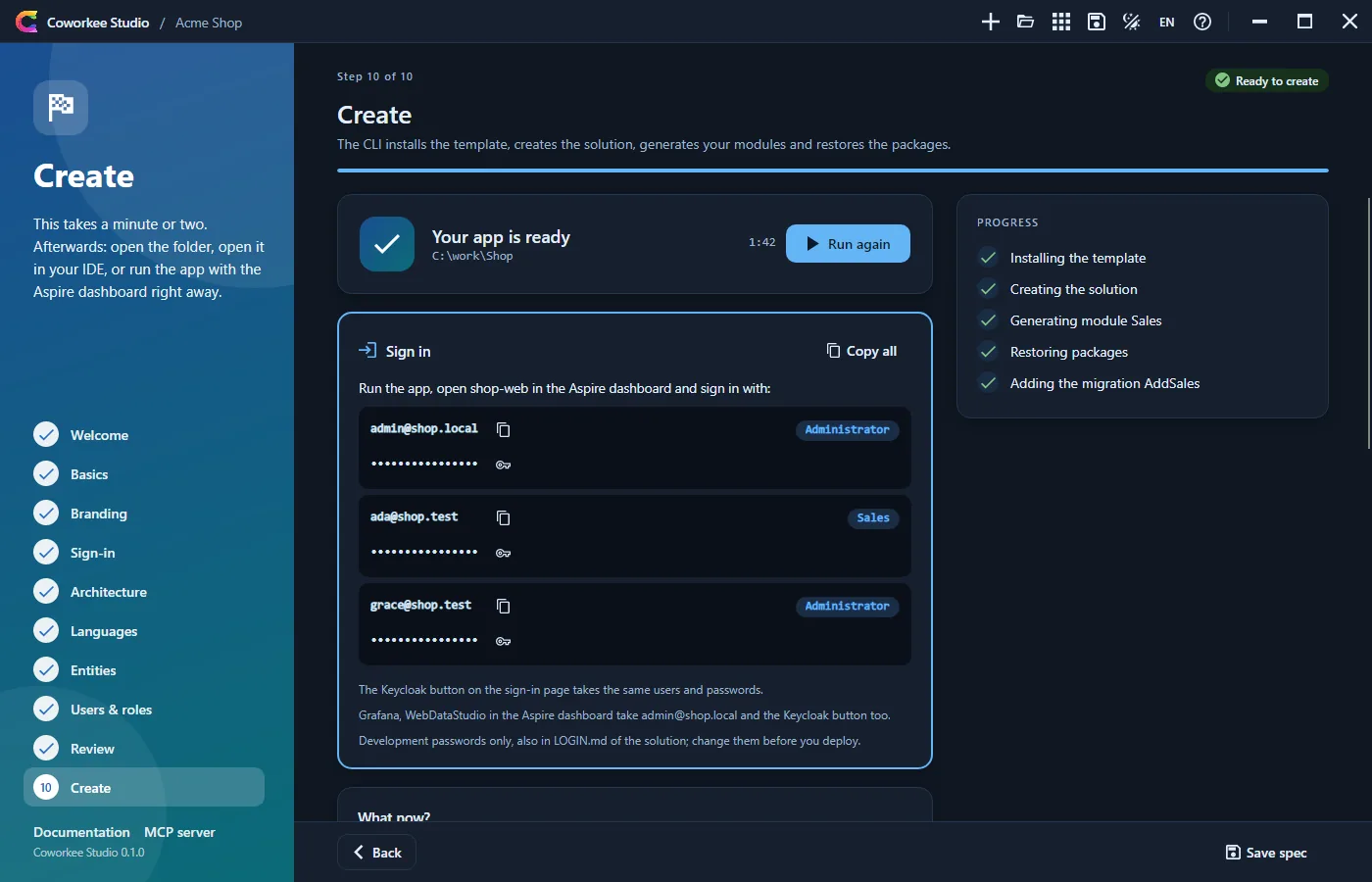Click the Run again button
Image resolution: width=1372 pixels, height=882 pixels.
(848, 244)
